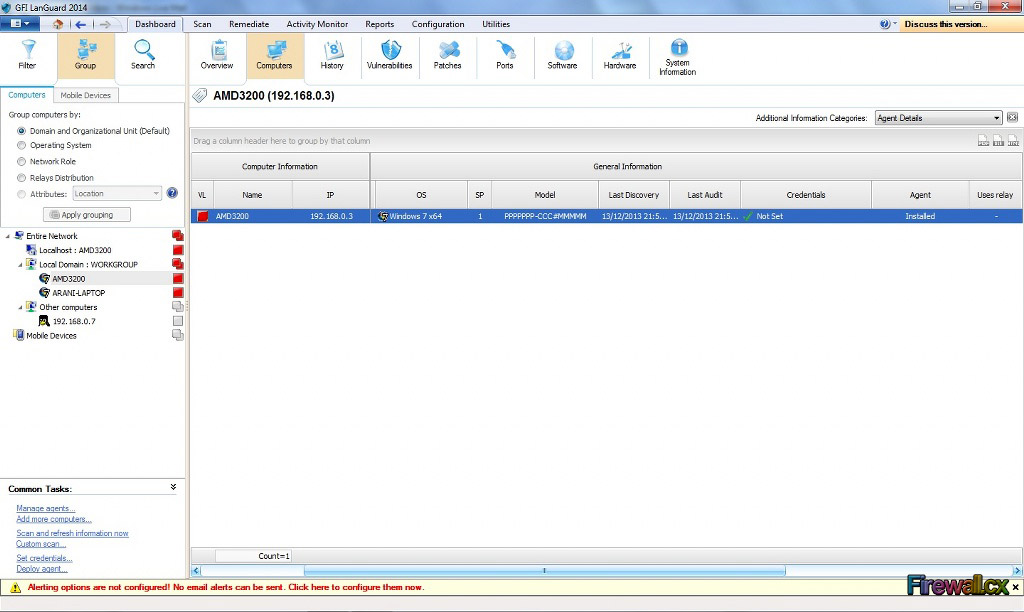Select the Attributes grouping radio button
1024x612 pixels.
coord(22,194)
